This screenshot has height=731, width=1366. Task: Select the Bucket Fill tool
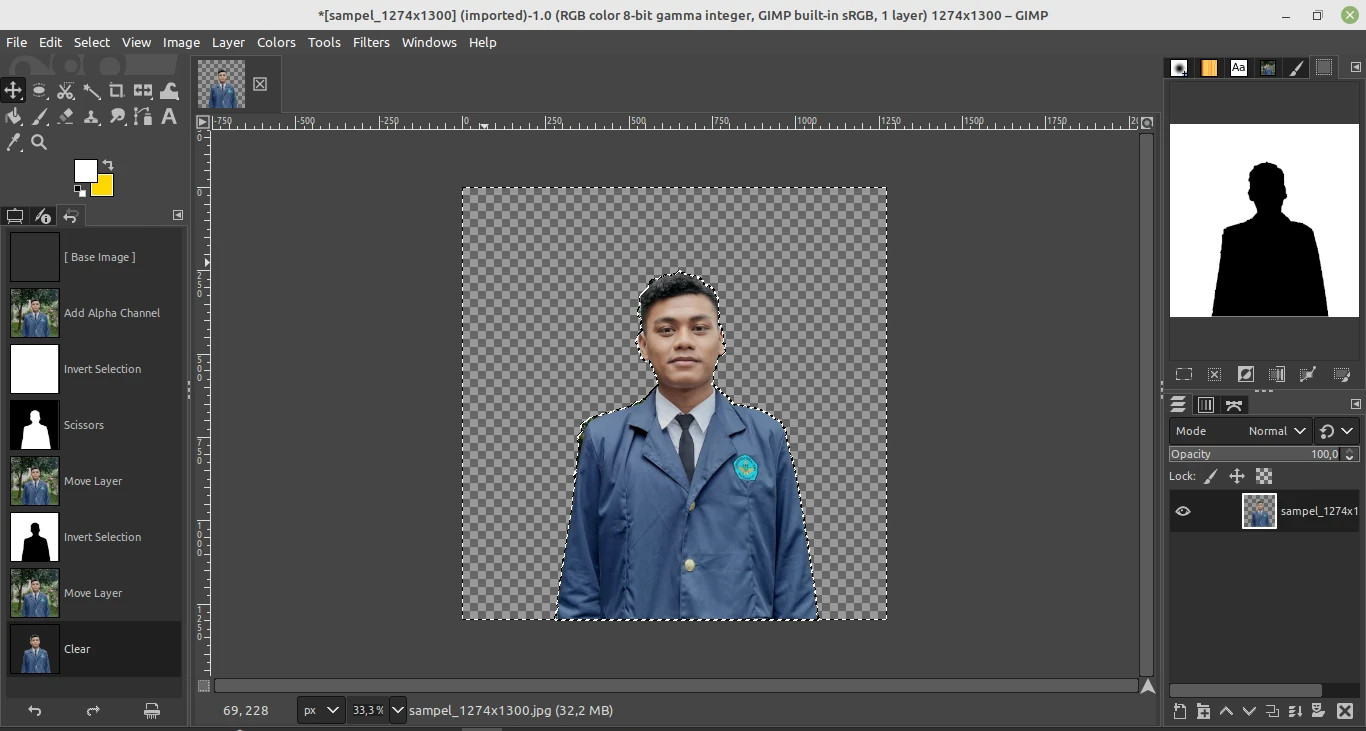point(13,117)
